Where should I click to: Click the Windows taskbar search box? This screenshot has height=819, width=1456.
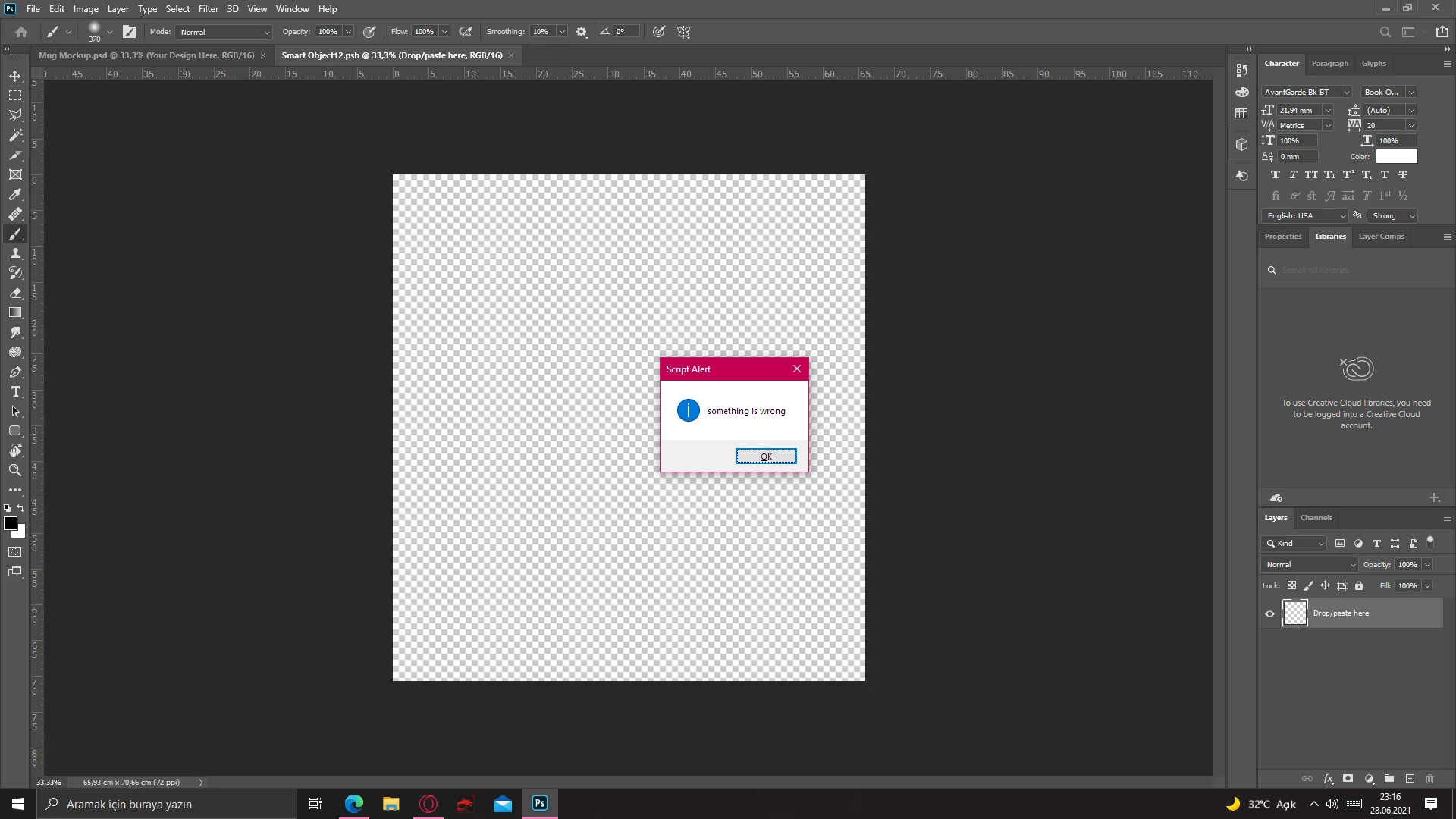point(167,804)
